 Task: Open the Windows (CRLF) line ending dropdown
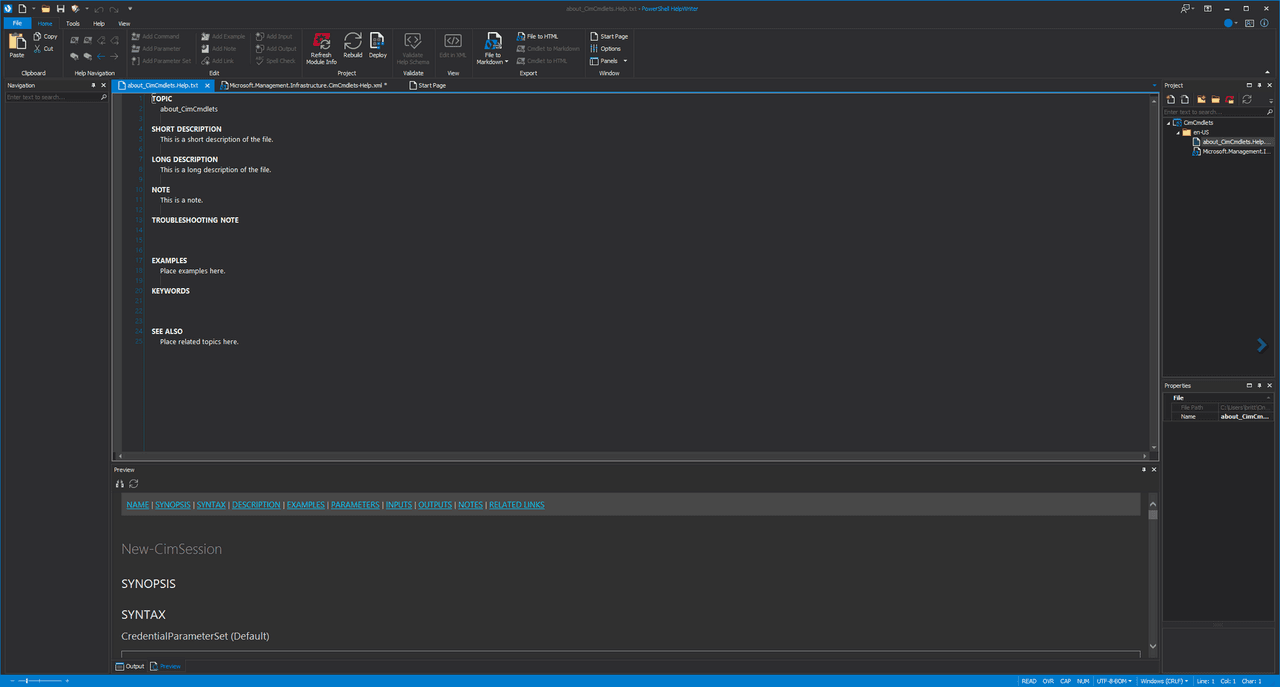click(1165, 681)
